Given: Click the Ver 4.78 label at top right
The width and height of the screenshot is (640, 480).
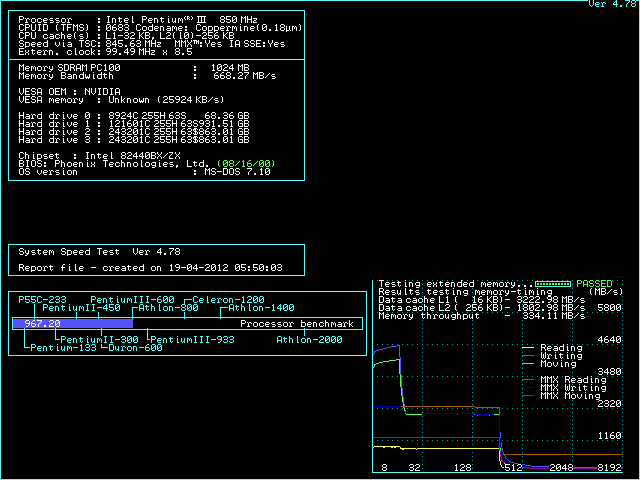Looking at the screenshot, I should pos(612,4).
